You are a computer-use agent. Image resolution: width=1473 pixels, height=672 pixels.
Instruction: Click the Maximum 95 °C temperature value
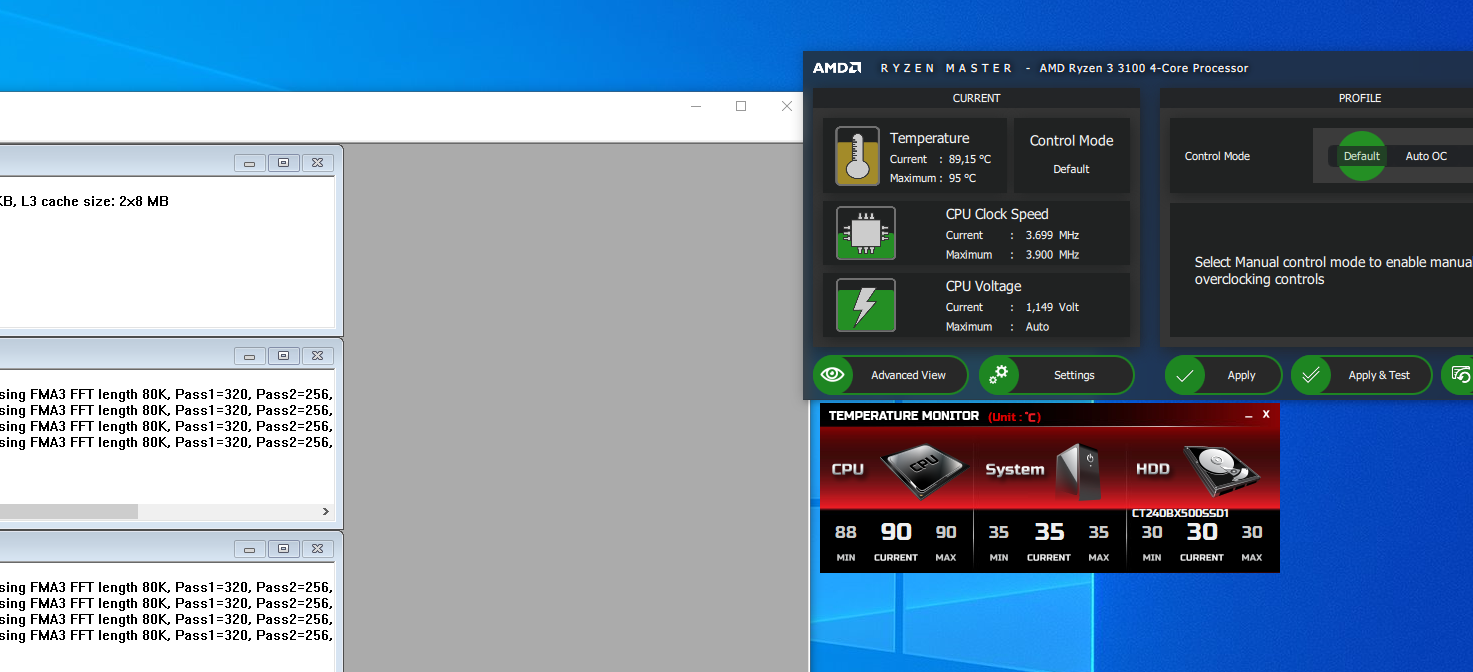962,178
